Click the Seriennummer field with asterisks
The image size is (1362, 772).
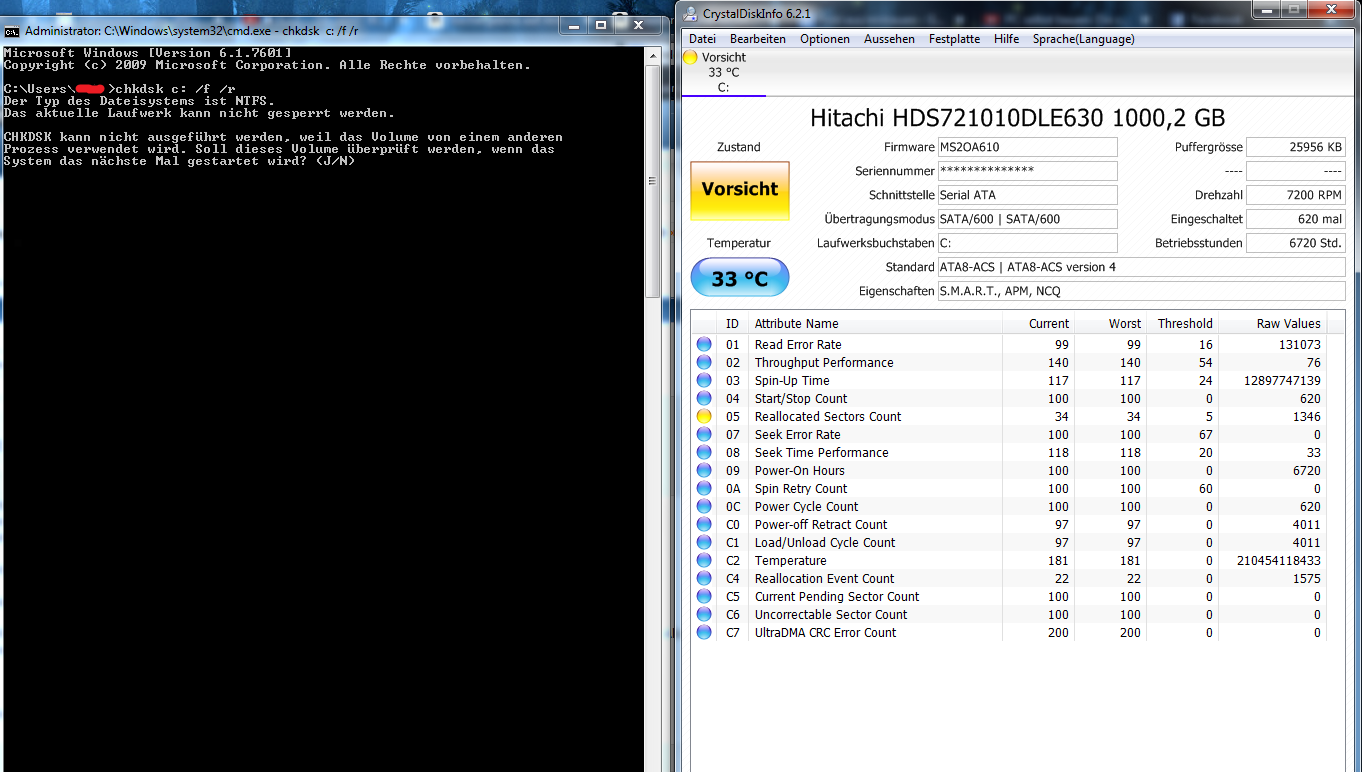click(1027, 171)
